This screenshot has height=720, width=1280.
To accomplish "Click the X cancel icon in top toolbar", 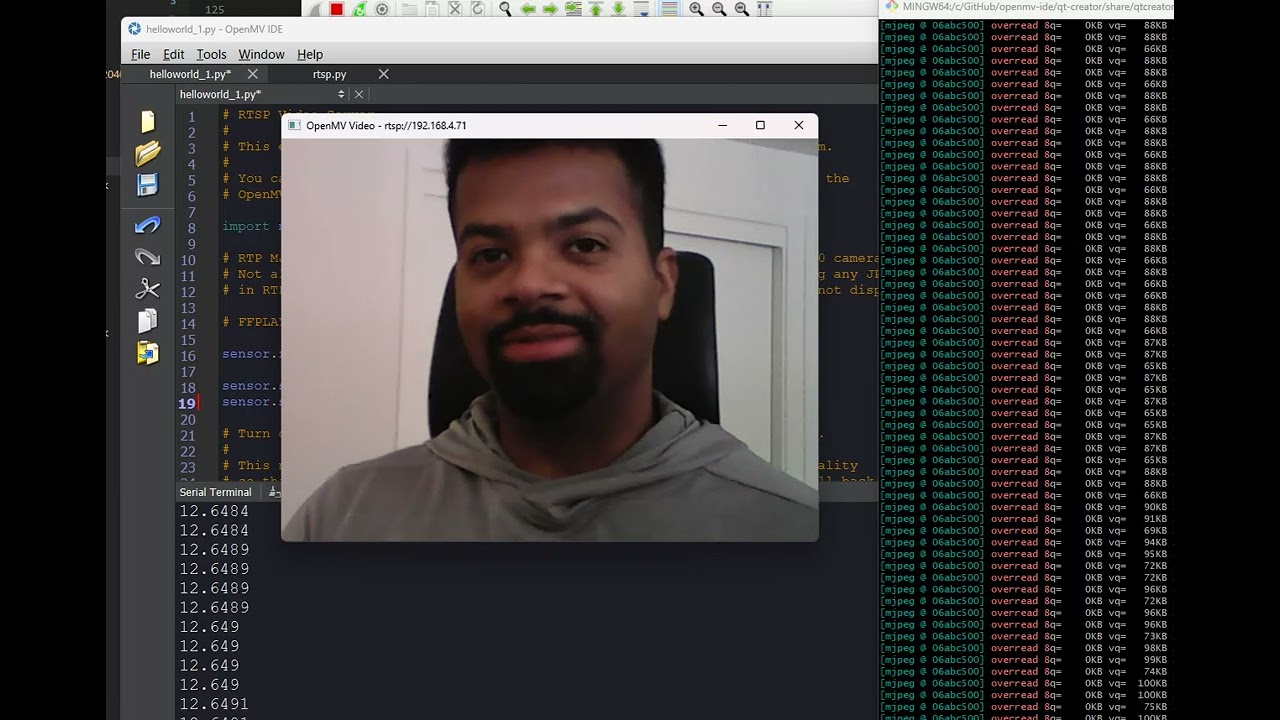I will click(x=455, y=9).
